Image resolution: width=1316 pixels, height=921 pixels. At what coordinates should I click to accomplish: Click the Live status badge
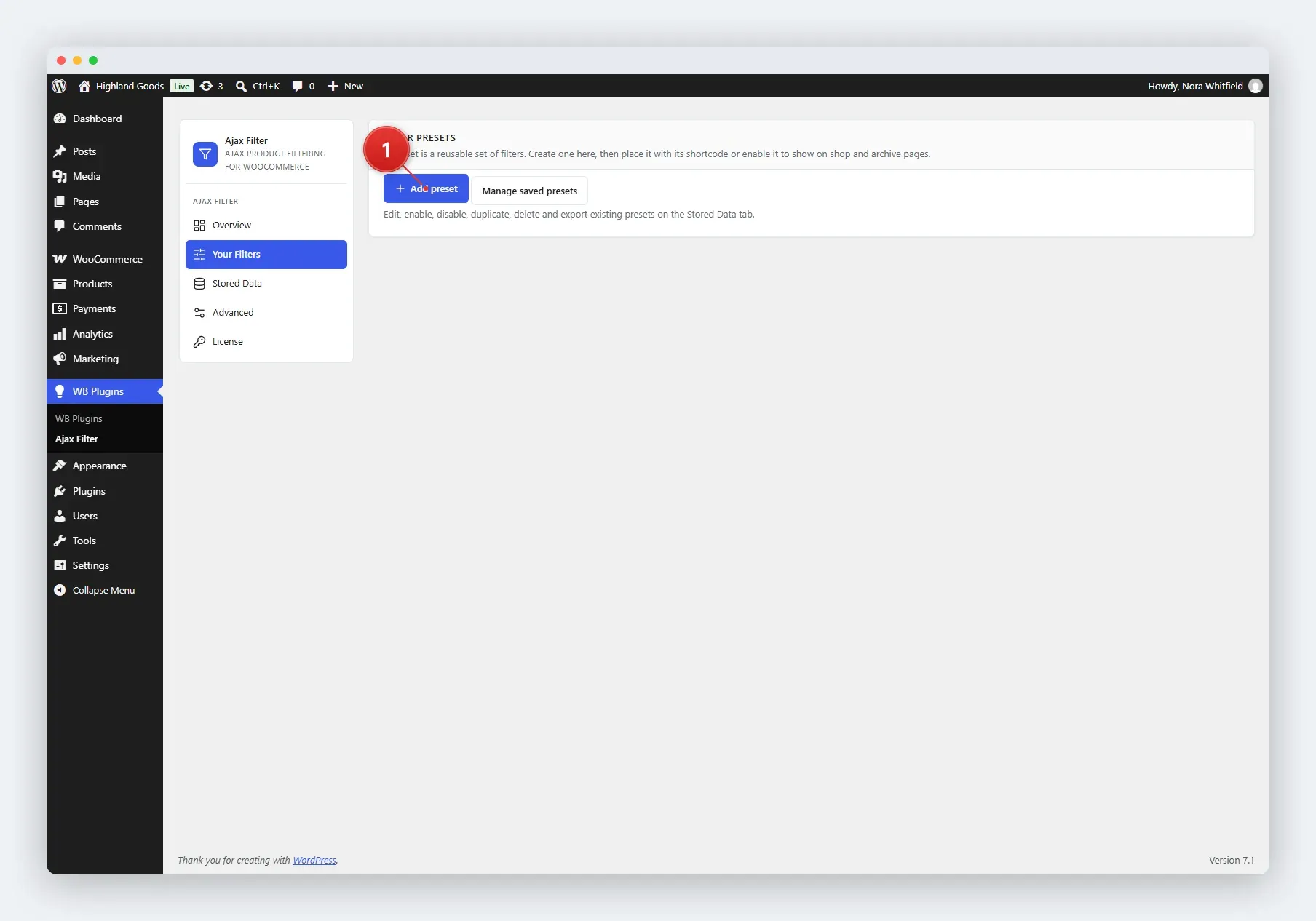tap(181, 86)
